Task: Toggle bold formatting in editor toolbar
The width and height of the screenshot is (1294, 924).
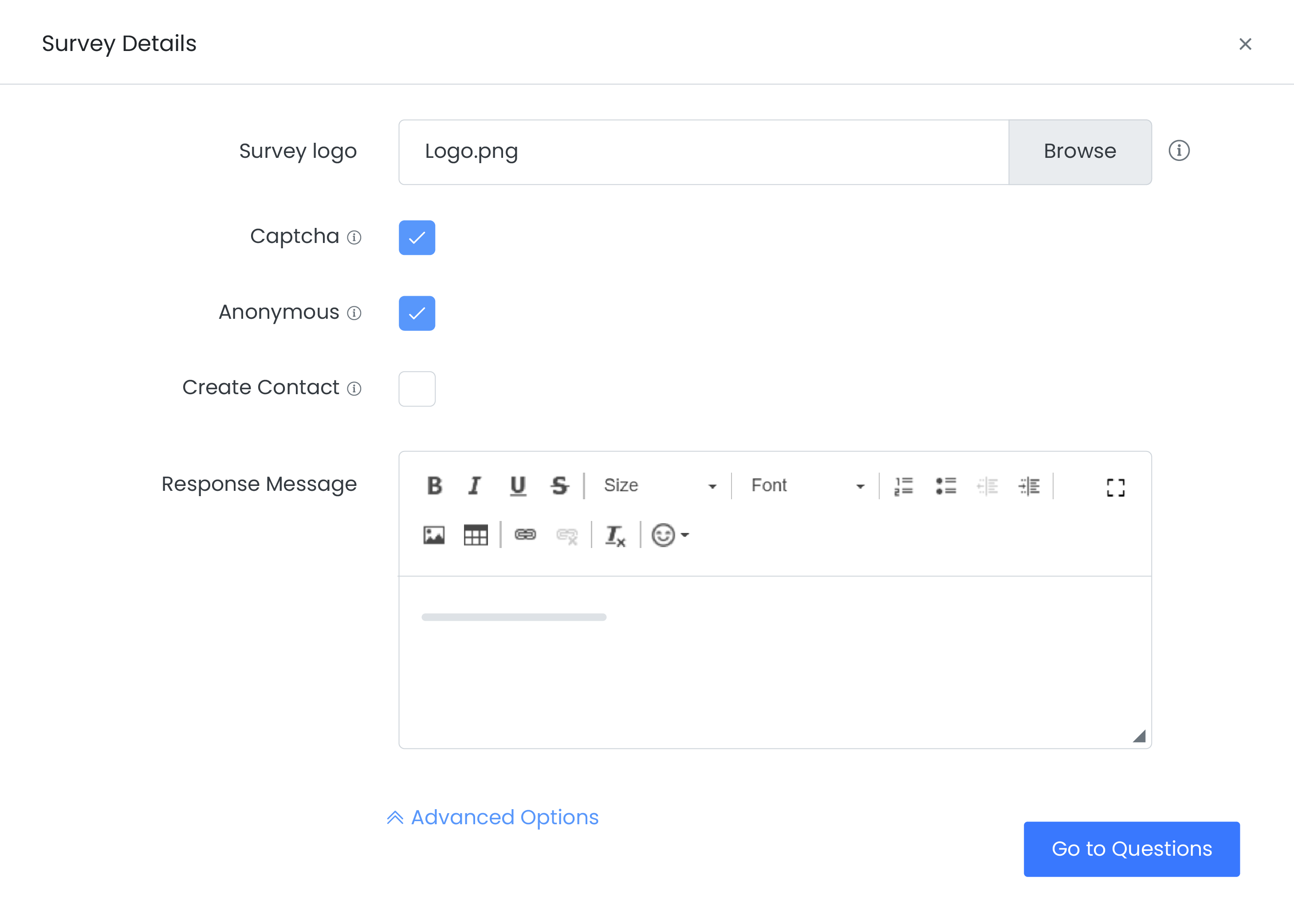Action: point(434,486)
